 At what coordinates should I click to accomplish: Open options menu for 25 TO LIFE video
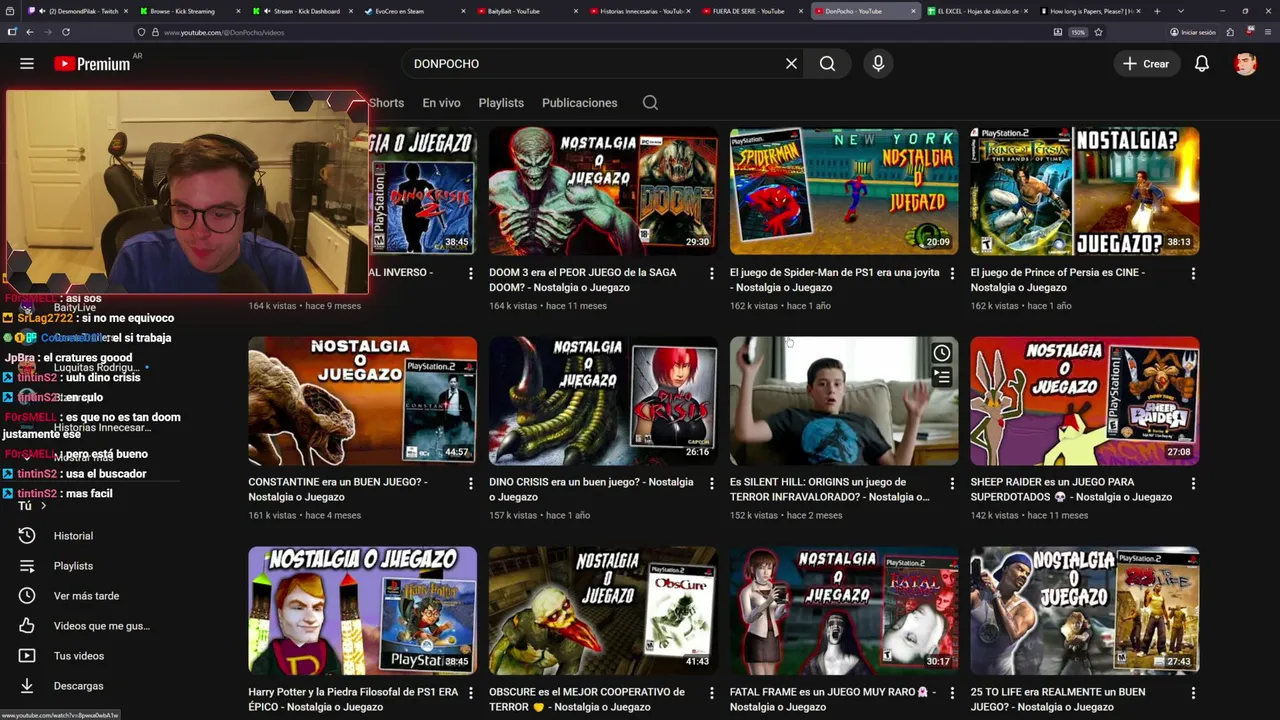(1193, 693)
